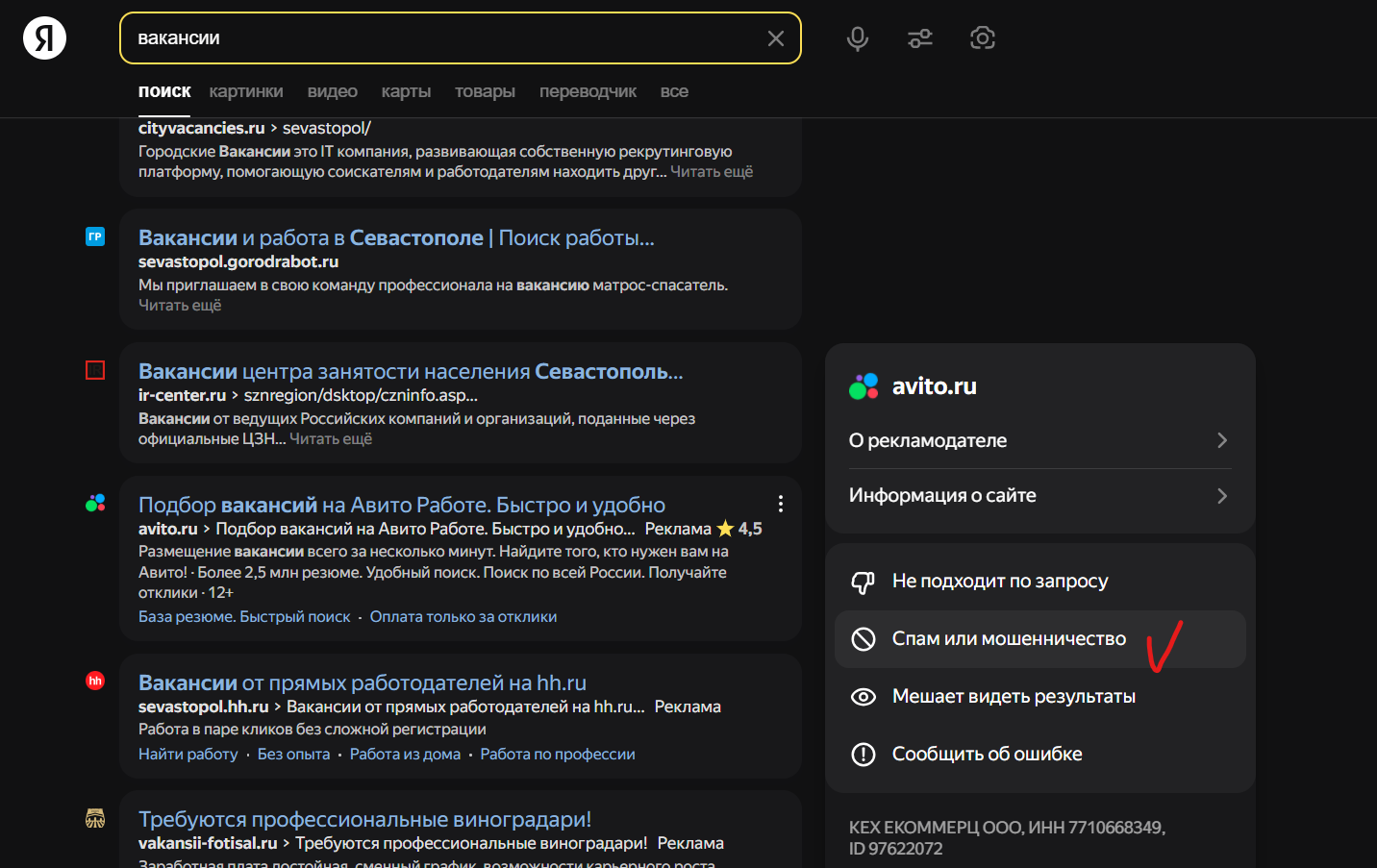1377x868 pixels.
Task: Choose 'Мешает видеть результаты' option
Action: tap(1040, 697)
